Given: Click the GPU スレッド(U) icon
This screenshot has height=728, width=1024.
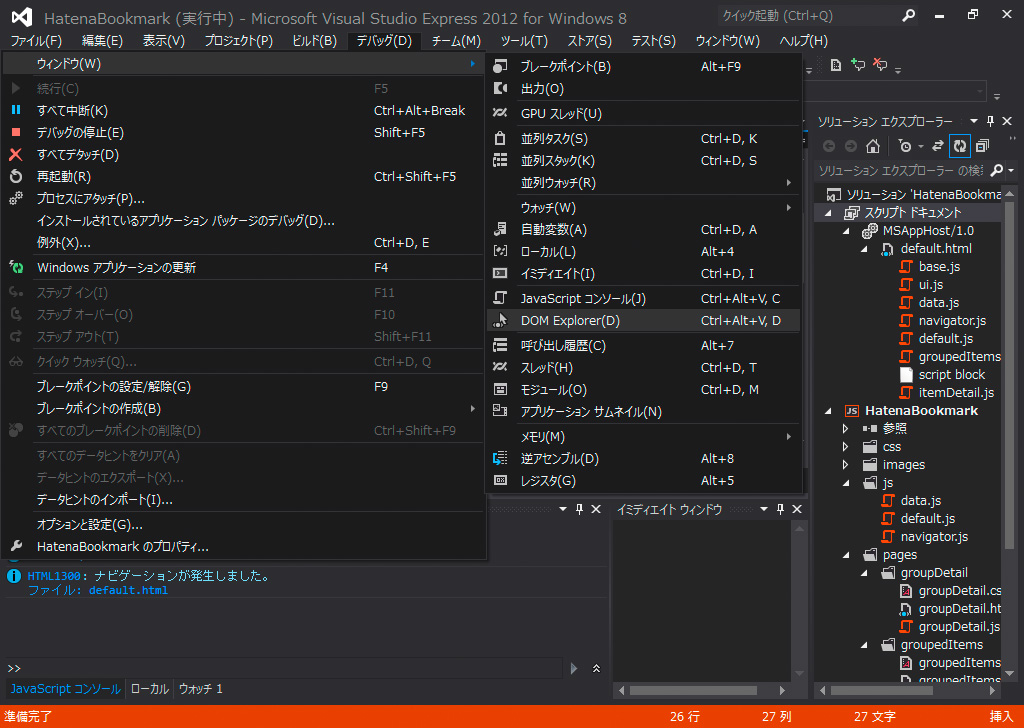Looking at the screenshot, I should click(x=500, y=113).
